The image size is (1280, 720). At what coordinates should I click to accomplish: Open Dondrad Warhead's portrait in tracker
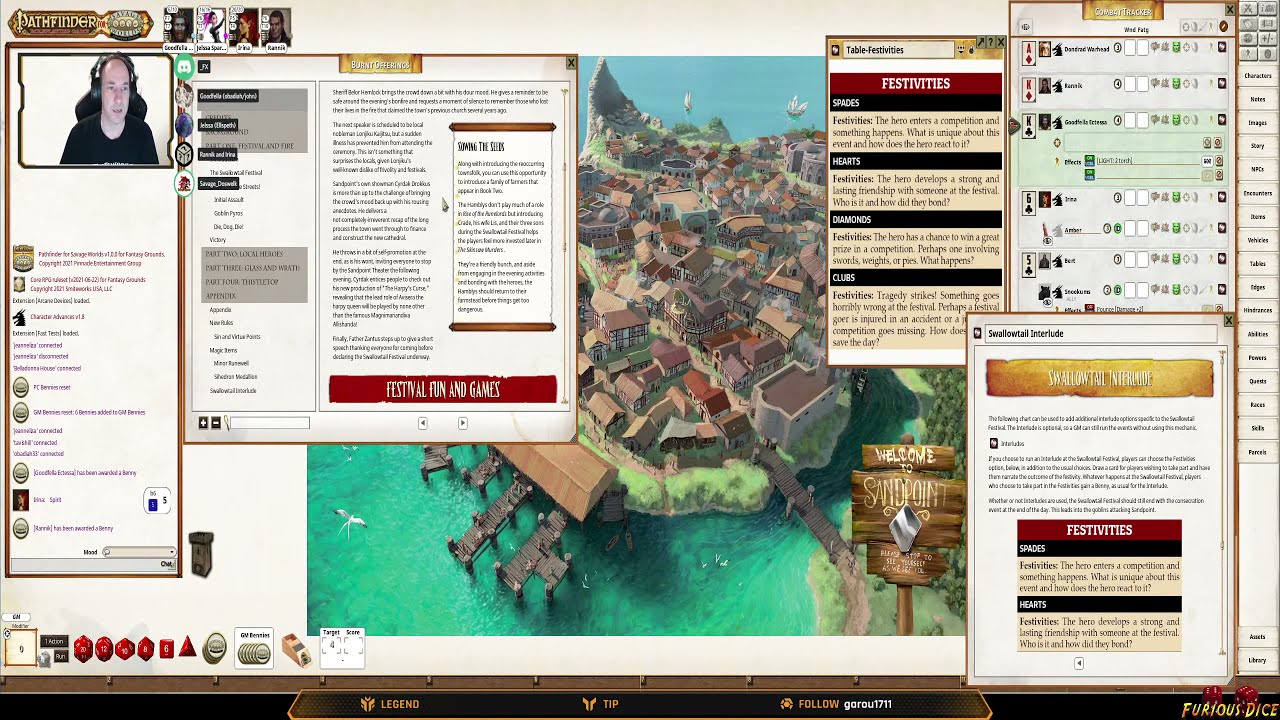(x=1044, y=49)
